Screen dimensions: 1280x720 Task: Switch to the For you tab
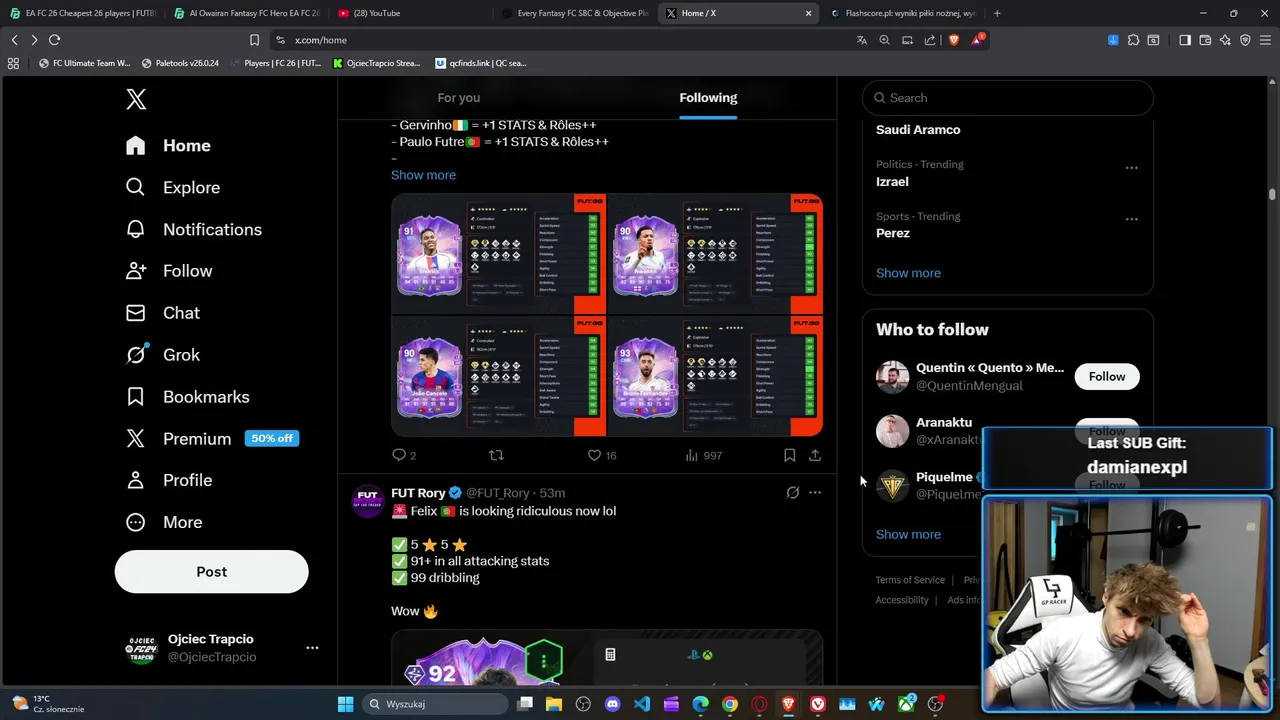pos(459,97)
